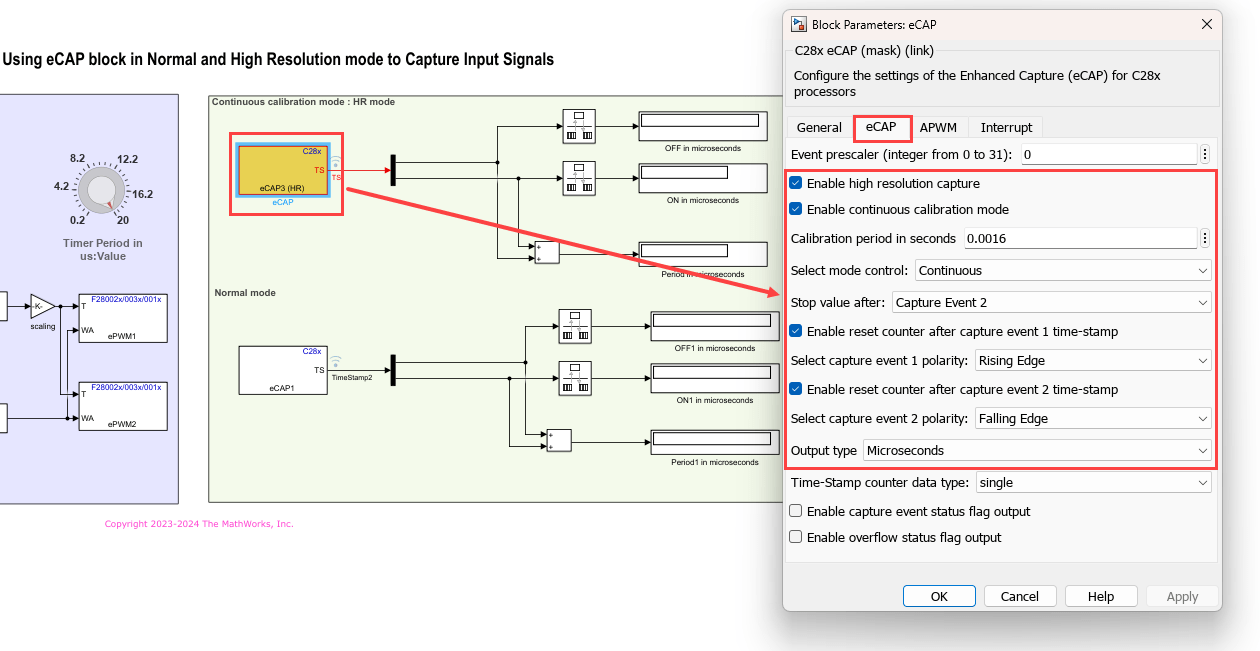Enable overflow status flag output
1260x651 pixels.
coord(796,538)
